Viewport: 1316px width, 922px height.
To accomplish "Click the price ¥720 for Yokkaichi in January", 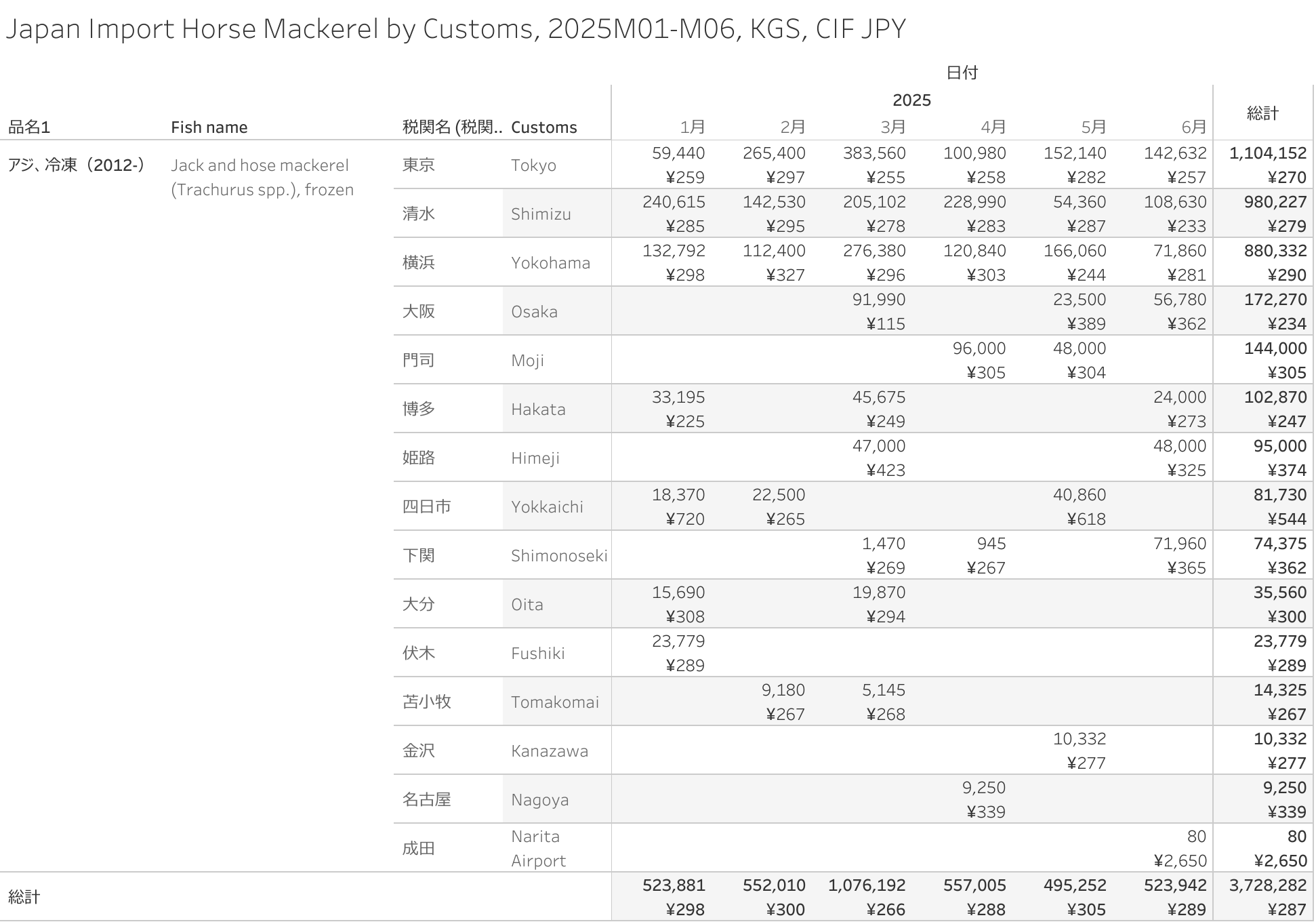I will coord(685,519).
